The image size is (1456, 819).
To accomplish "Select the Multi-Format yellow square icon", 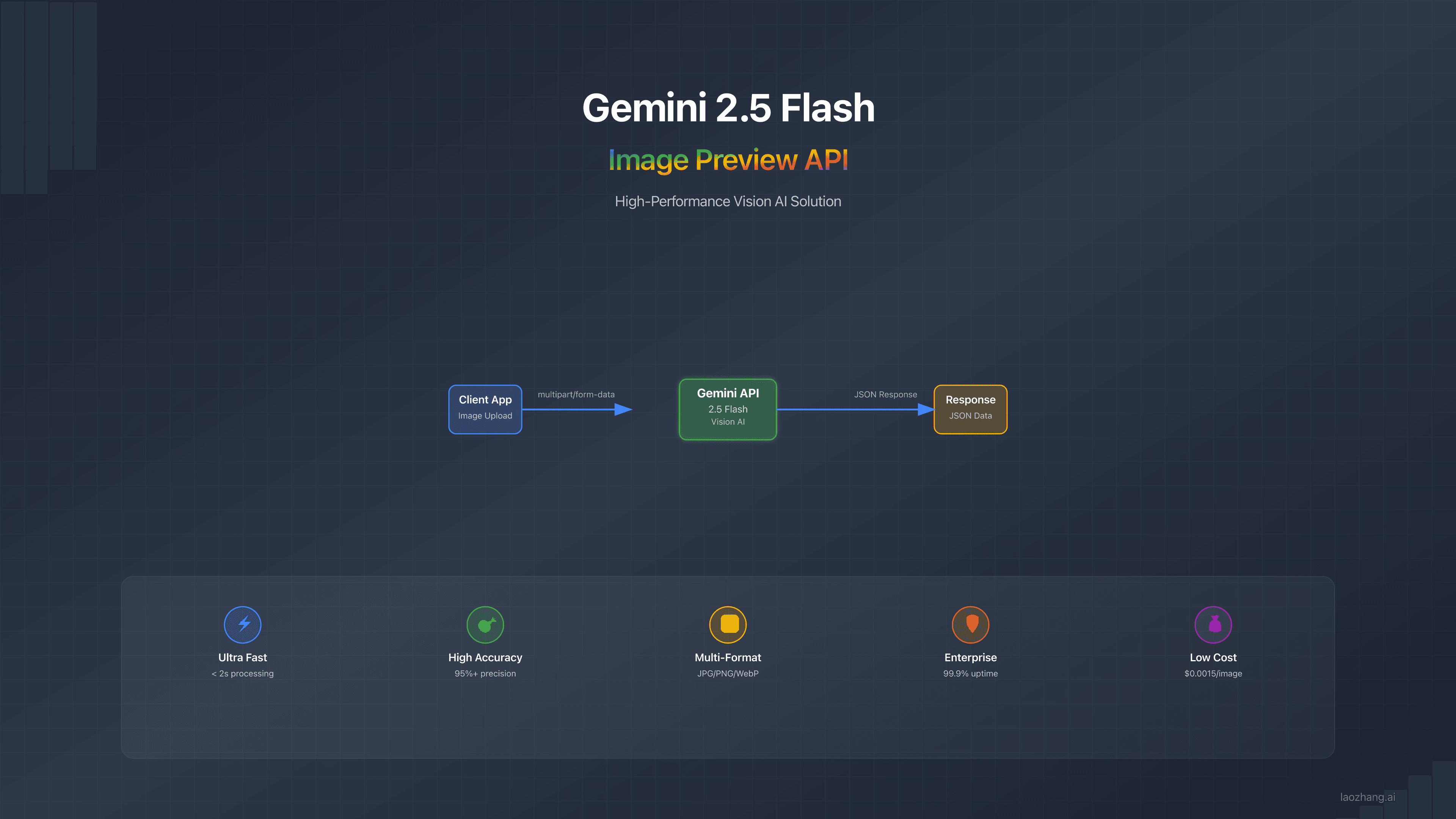I will pyautogui.click(x=728, y=624).
